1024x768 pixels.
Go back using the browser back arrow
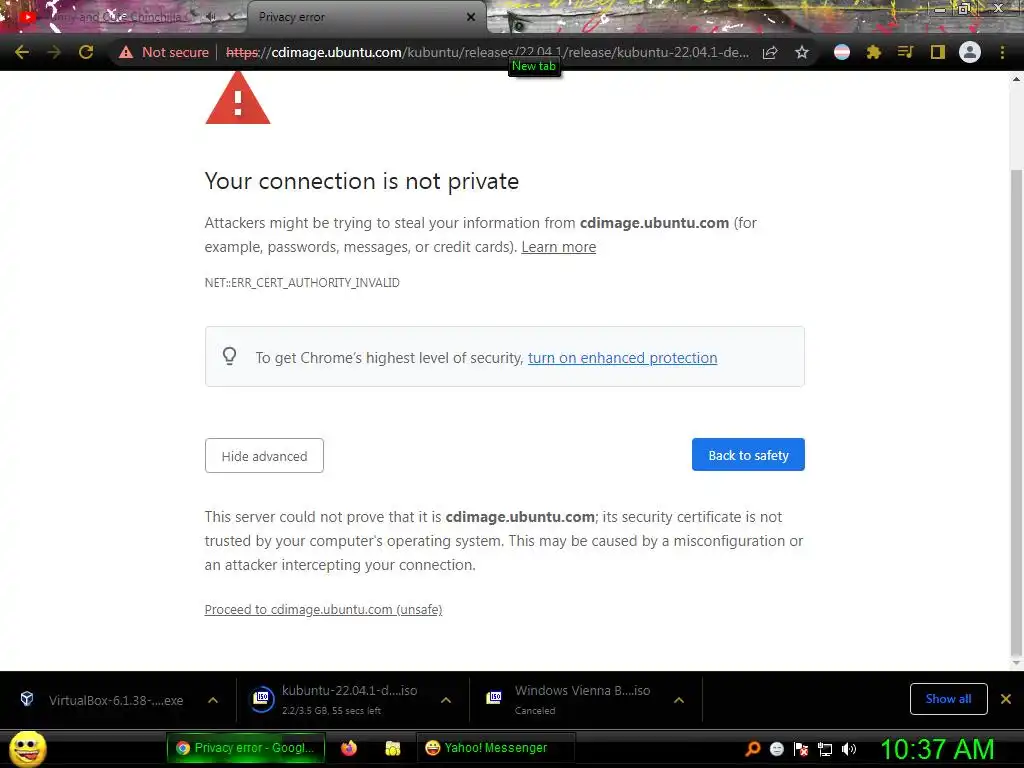pyautogui.click(x=22, y=52)
